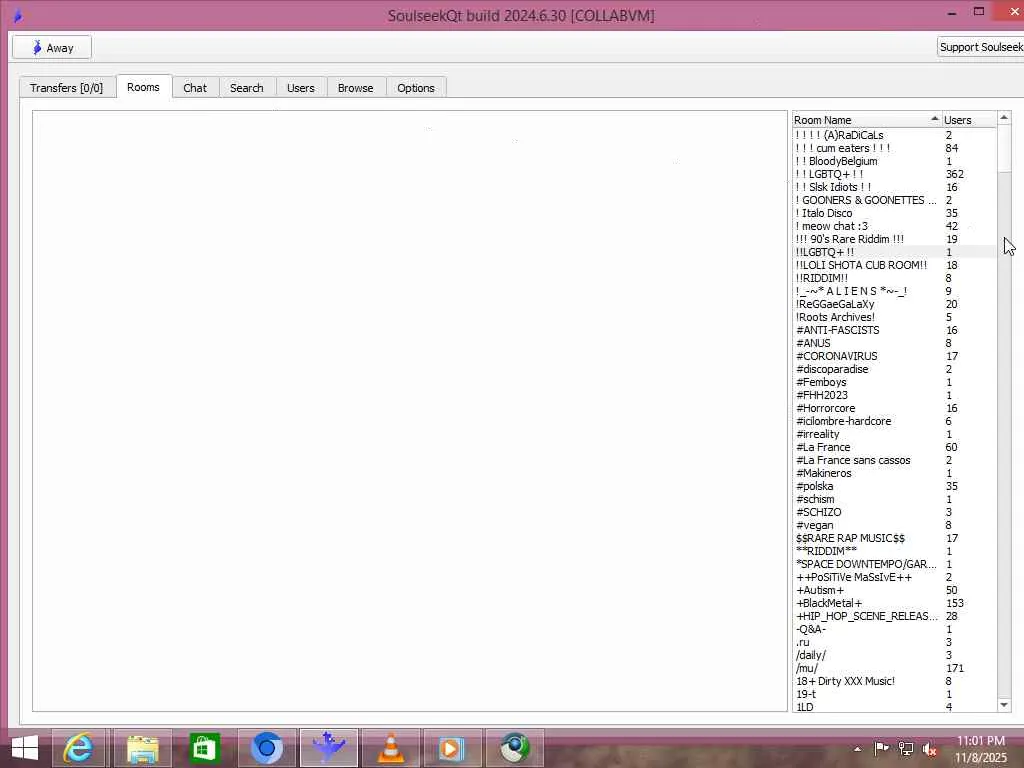This screenshot has width=1024, height=768.
Task: Switch to the Chat tab
Action: (x=195, y=88)
